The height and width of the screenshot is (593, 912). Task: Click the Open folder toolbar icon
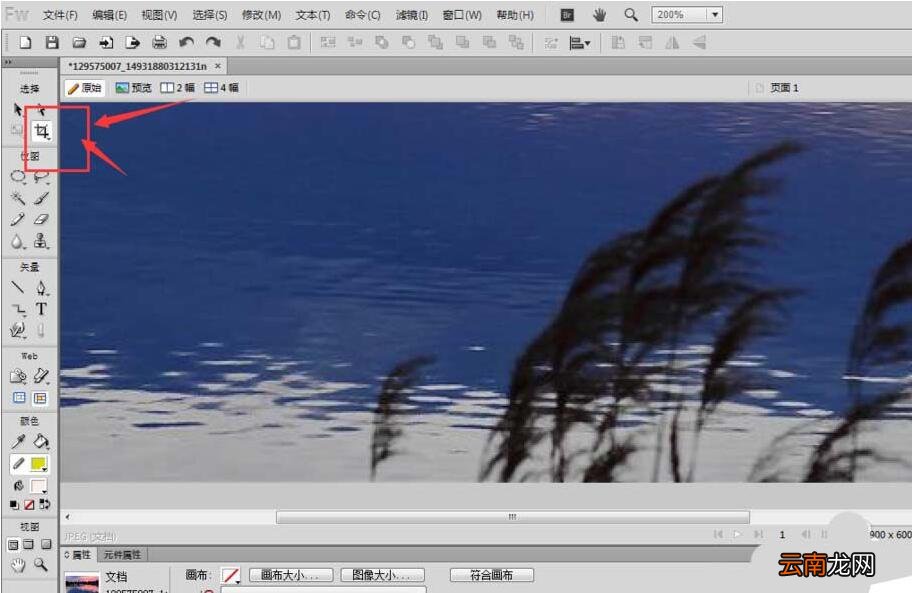tap(79, 42)
